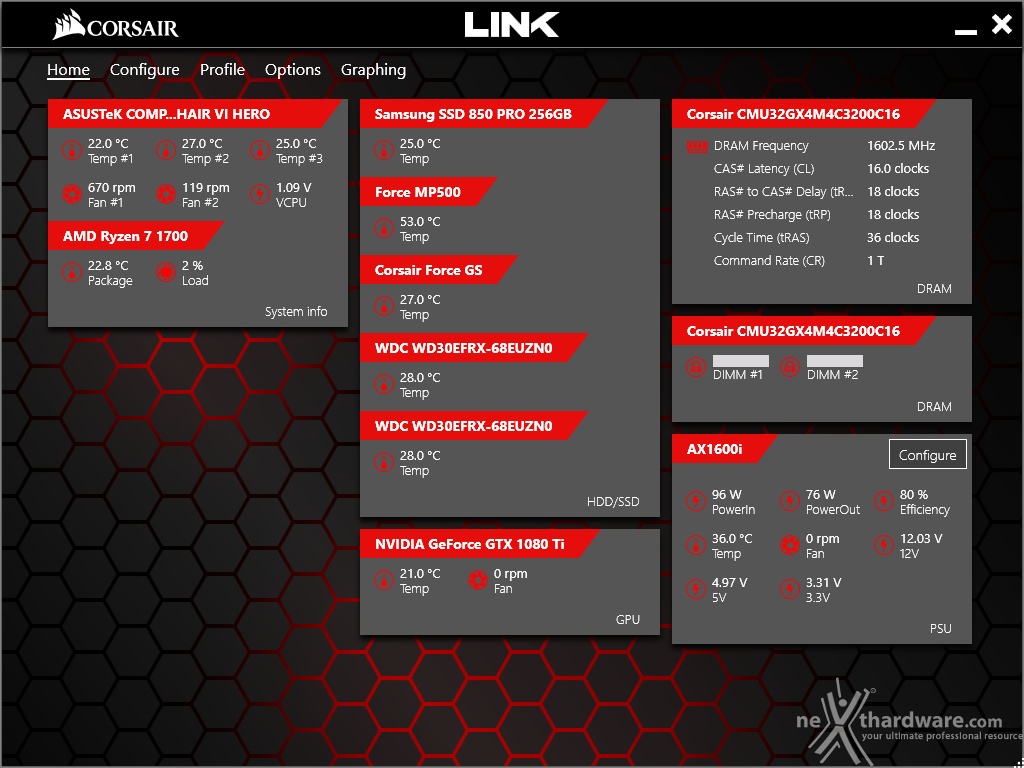1024x768 pixels.
Task: Click the '53.0 °C' Force MP500 temperature
Action: [421, 221]
